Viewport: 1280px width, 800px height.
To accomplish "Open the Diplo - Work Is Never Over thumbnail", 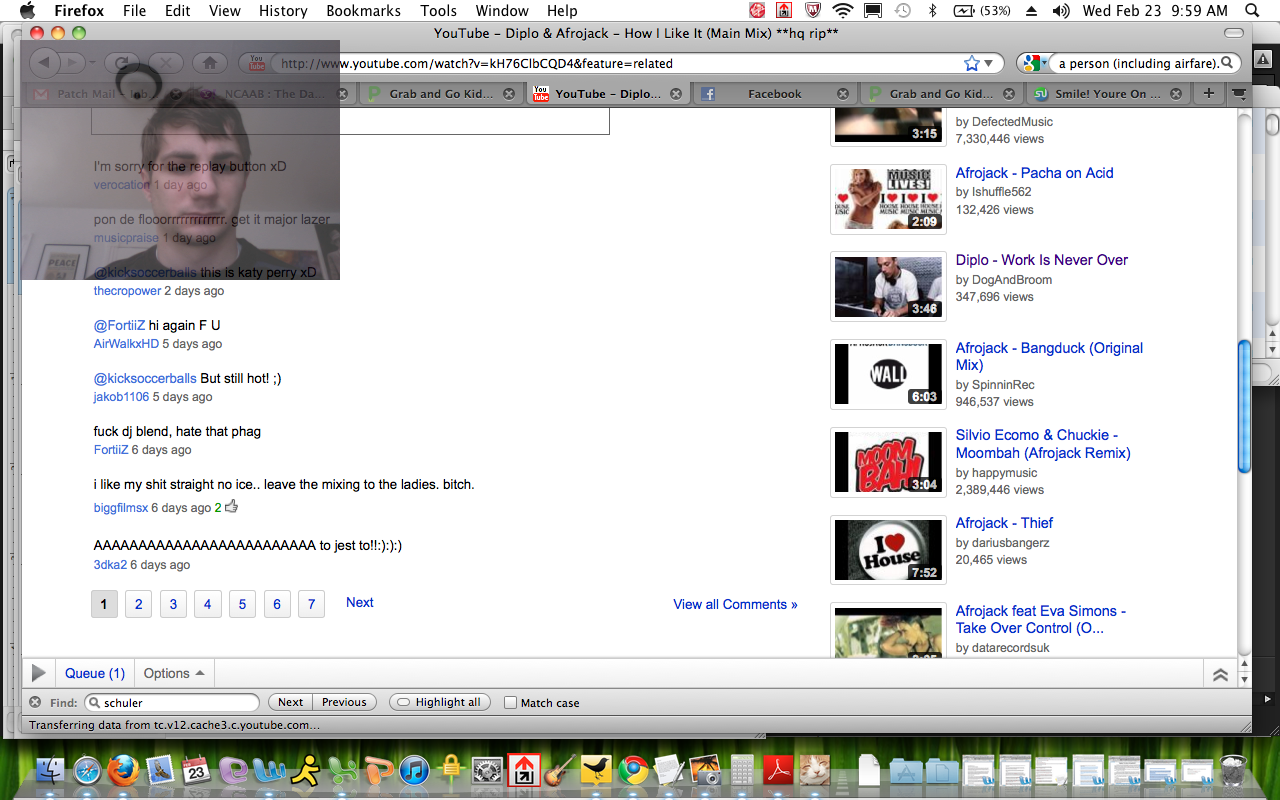I will [x=888, y=287].
